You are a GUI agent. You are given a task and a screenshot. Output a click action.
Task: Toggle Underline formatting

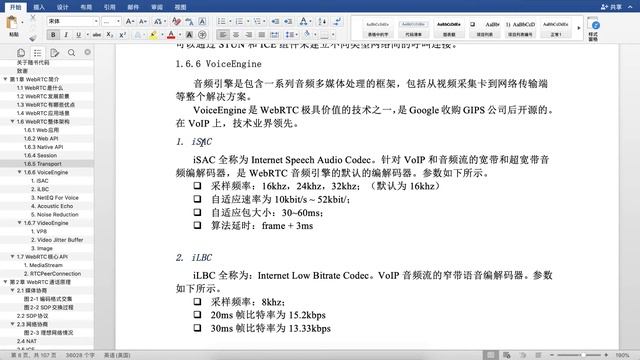tap(78, 35)
